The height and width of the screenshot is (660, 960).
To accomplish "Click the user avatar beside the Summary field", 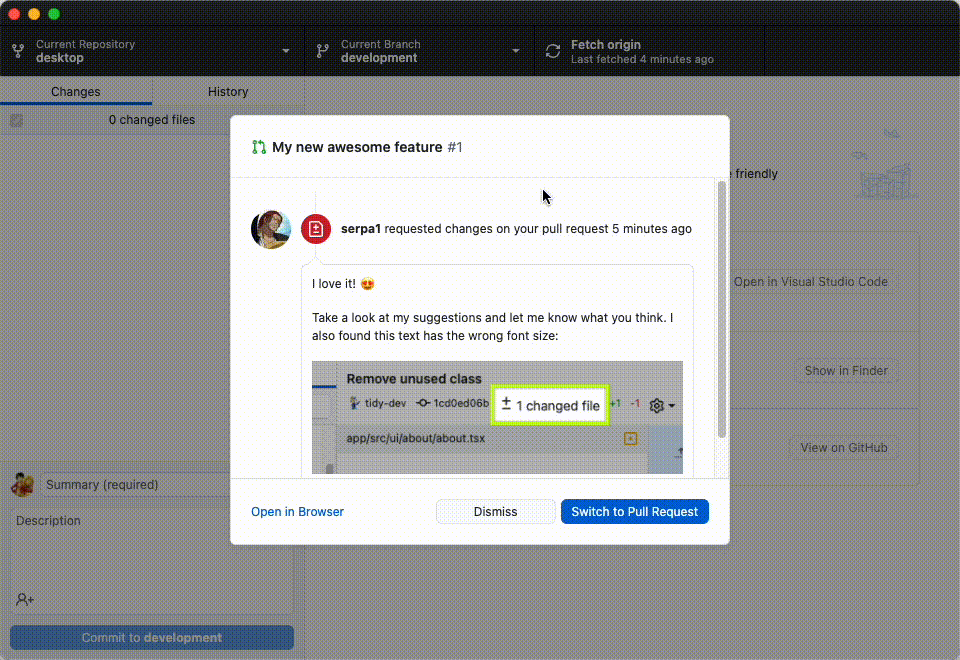I will (23, 484).
